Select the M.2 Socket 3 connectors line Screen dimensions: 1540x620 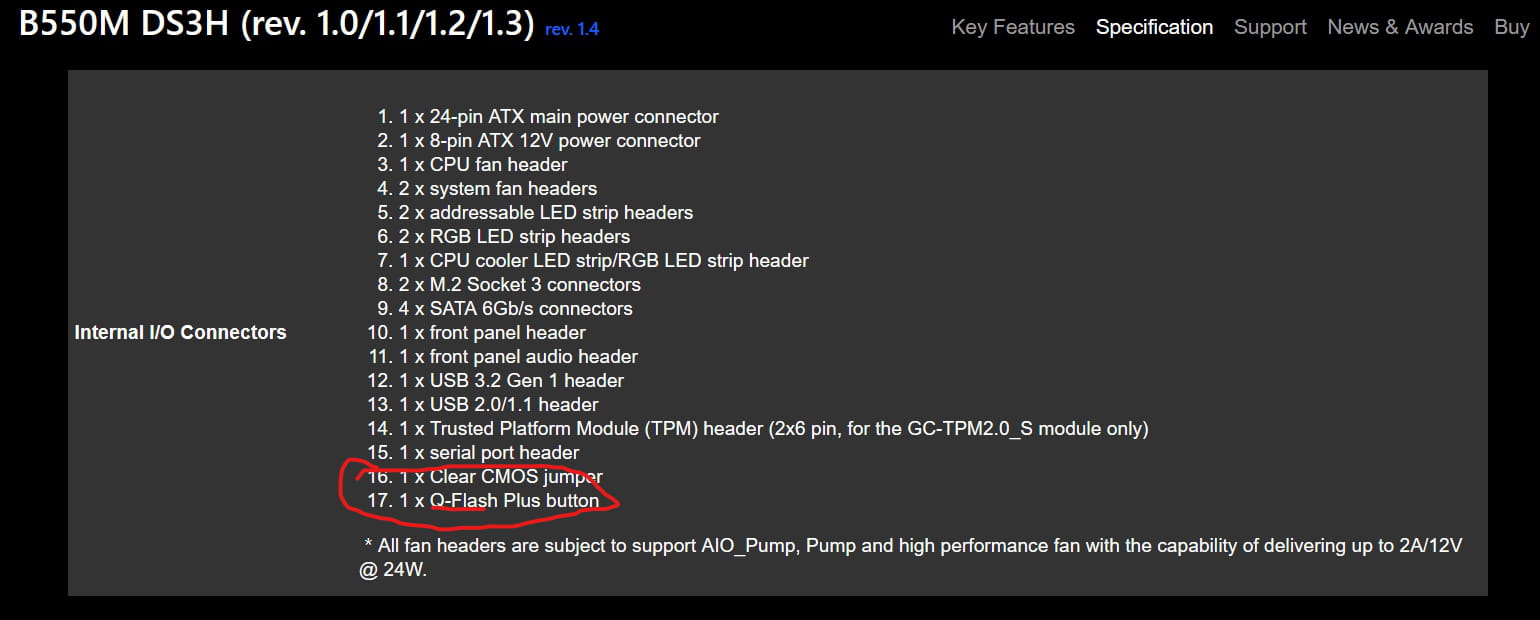[509, 284]
